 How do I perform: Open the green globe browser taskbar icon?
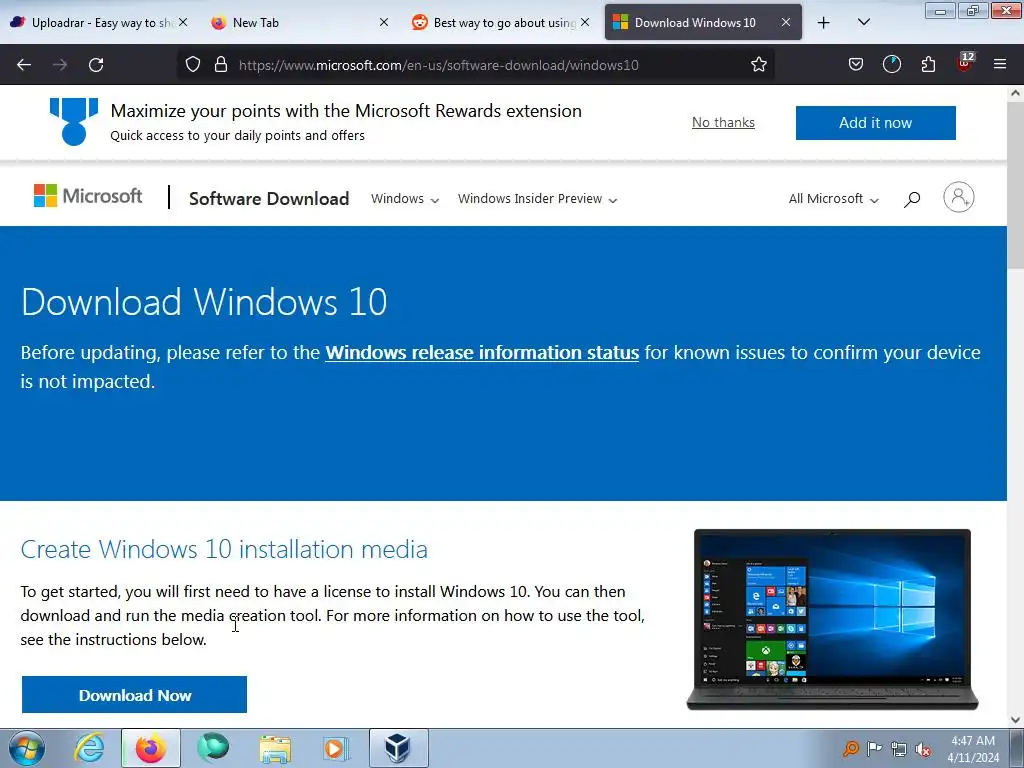213,748
